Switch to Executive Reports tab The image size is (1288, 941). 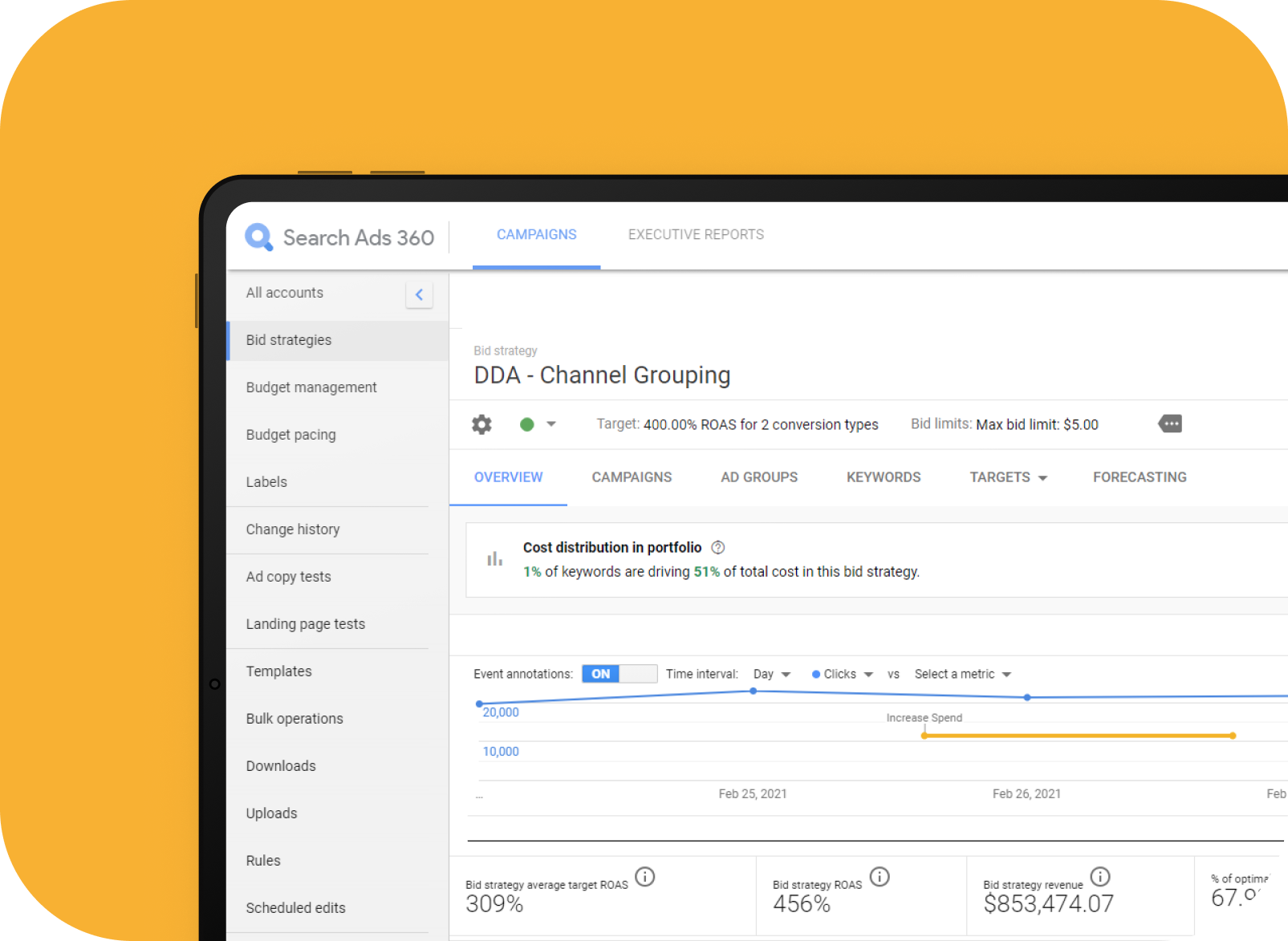click(696, 234)
